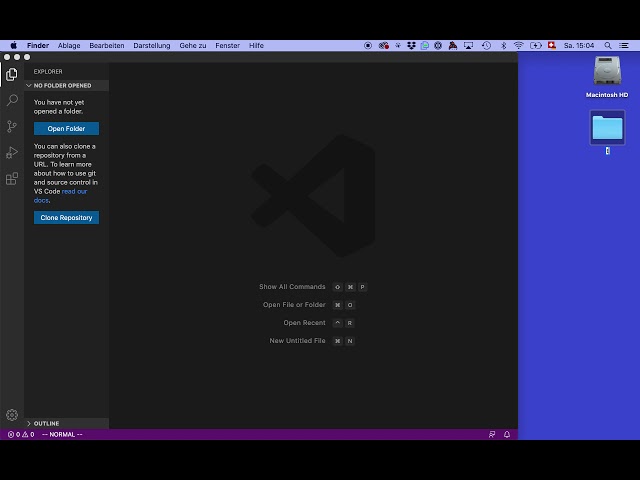
Task: Open the Extensions view
Action: 12,178
